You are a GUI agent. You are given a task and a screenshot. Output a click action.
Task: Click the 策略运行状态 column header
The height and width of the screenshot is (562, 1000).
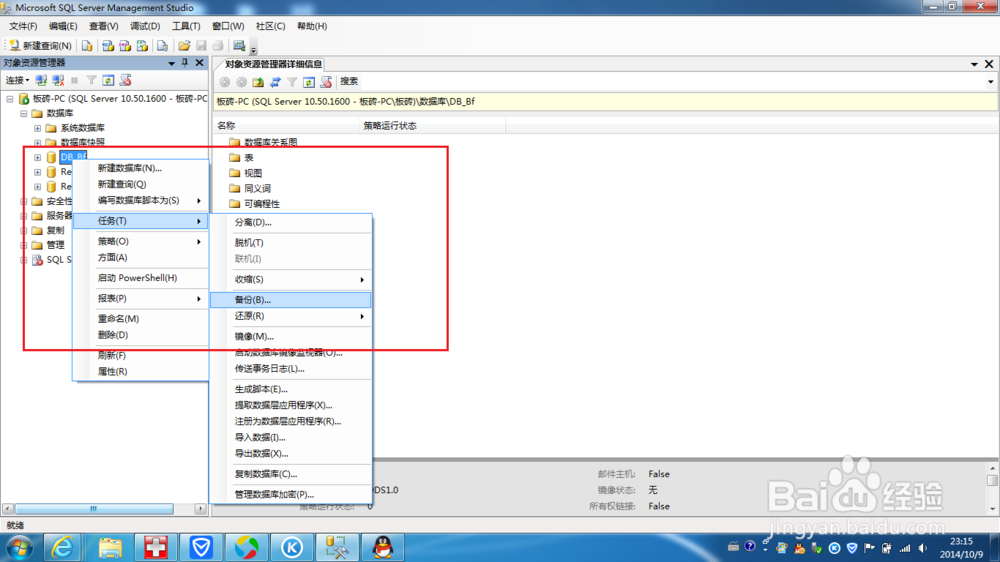point(433,126)
